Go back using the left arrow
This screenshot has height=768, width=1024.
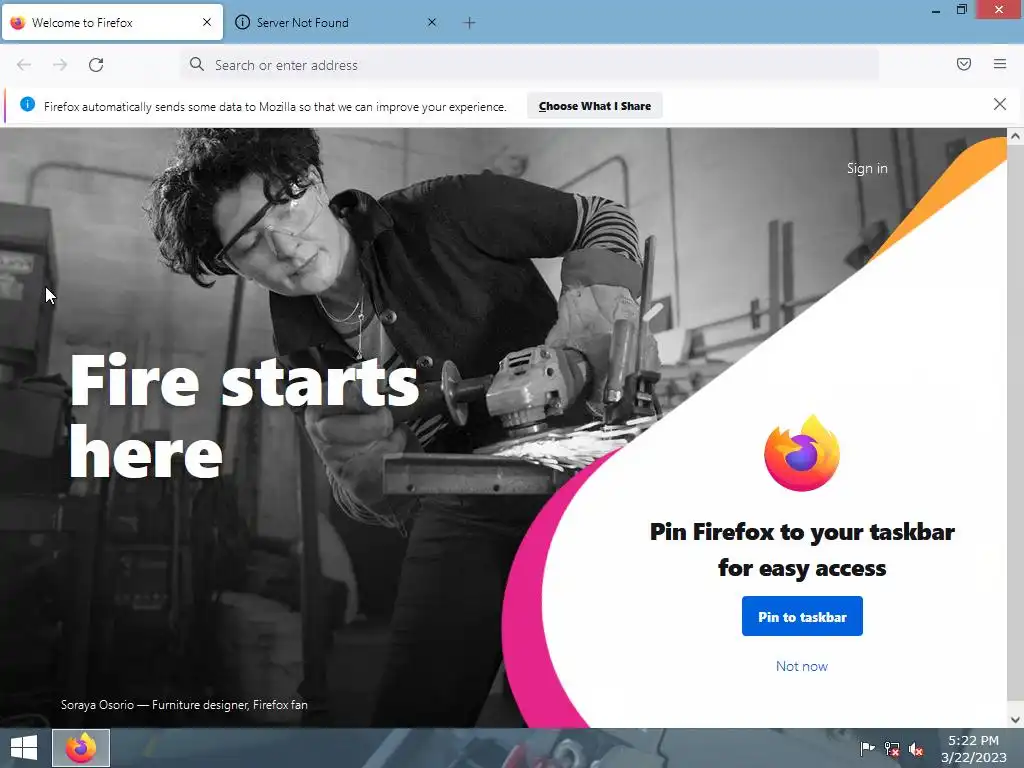click(24, 65)
